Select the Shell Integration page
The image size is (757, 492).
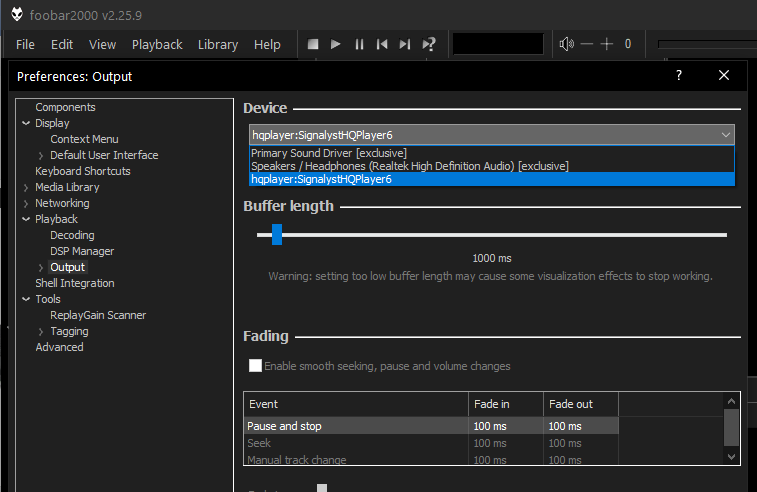pyautogui.click(x=75, y=283)
